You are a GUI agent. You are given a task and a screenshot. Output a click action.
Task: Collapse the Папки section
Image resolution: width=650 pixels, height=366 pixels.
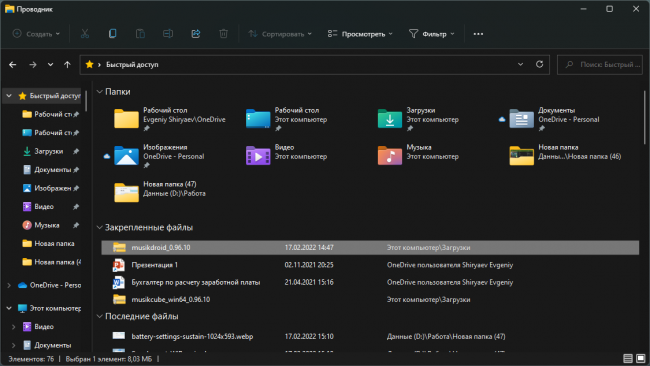click(x=99, y=92)
